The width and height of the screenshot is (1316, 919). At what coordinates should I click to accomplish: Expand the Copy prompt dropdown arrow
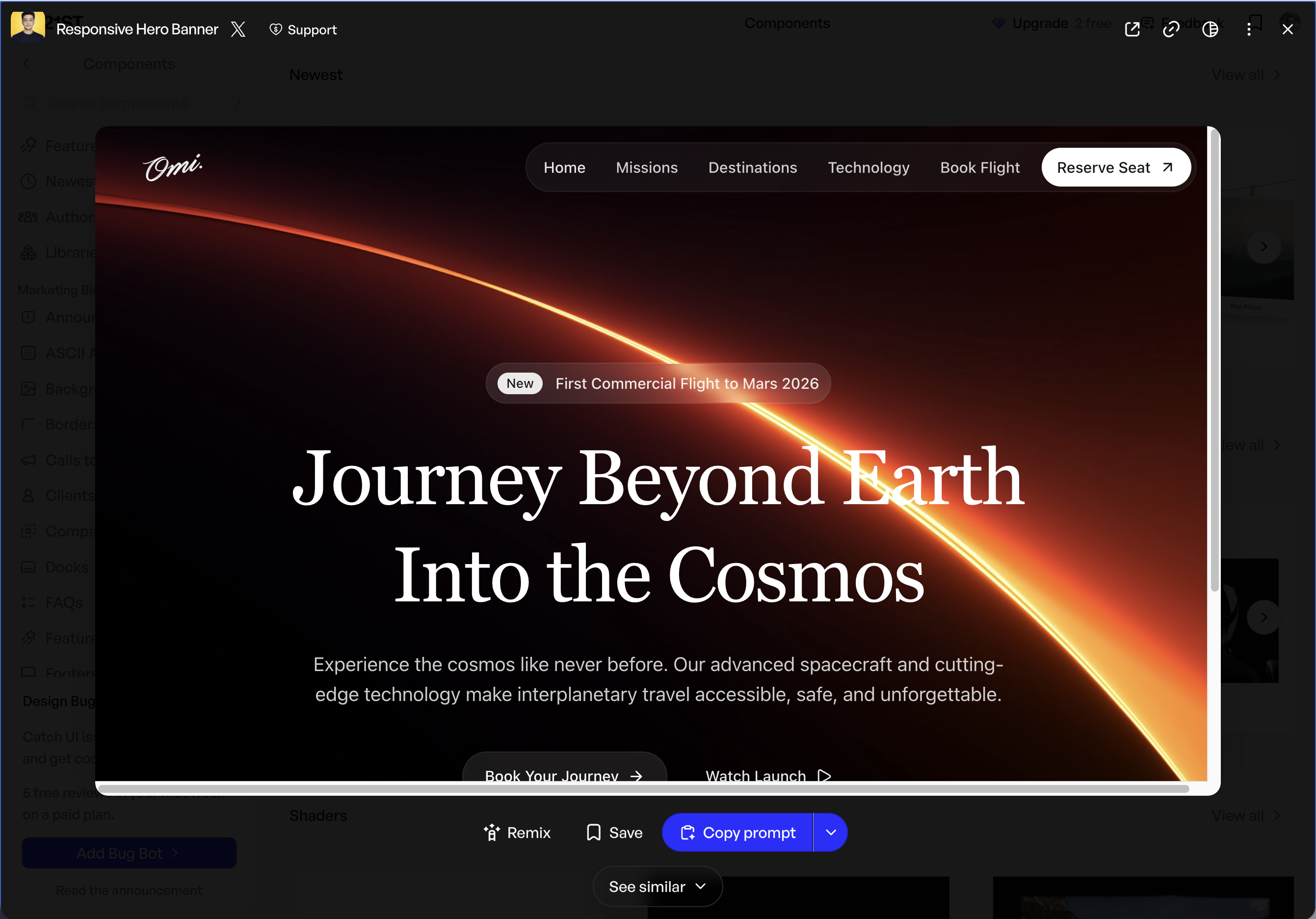pos(831,832)
